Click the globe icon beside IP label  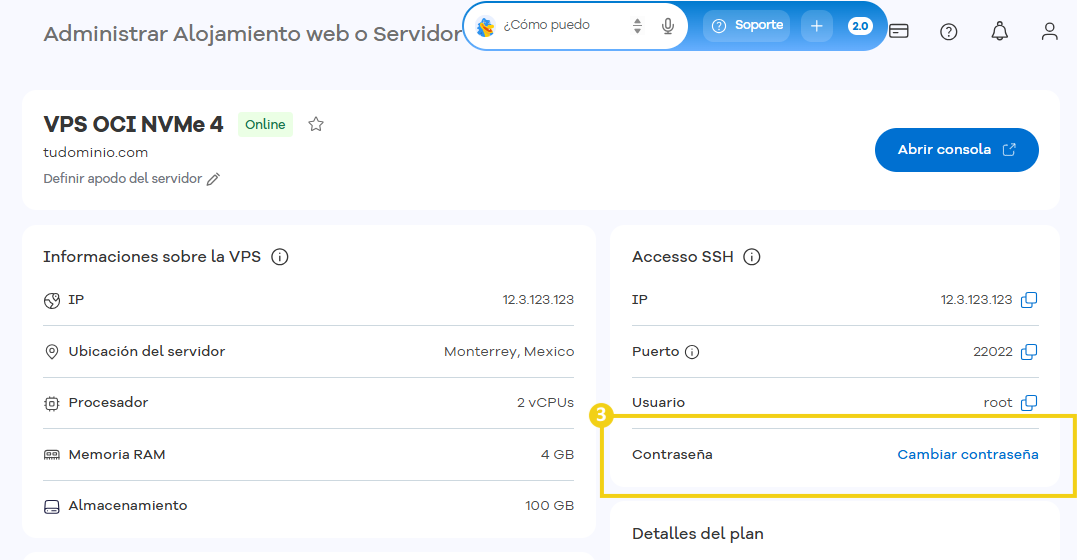tap(52, 300)
